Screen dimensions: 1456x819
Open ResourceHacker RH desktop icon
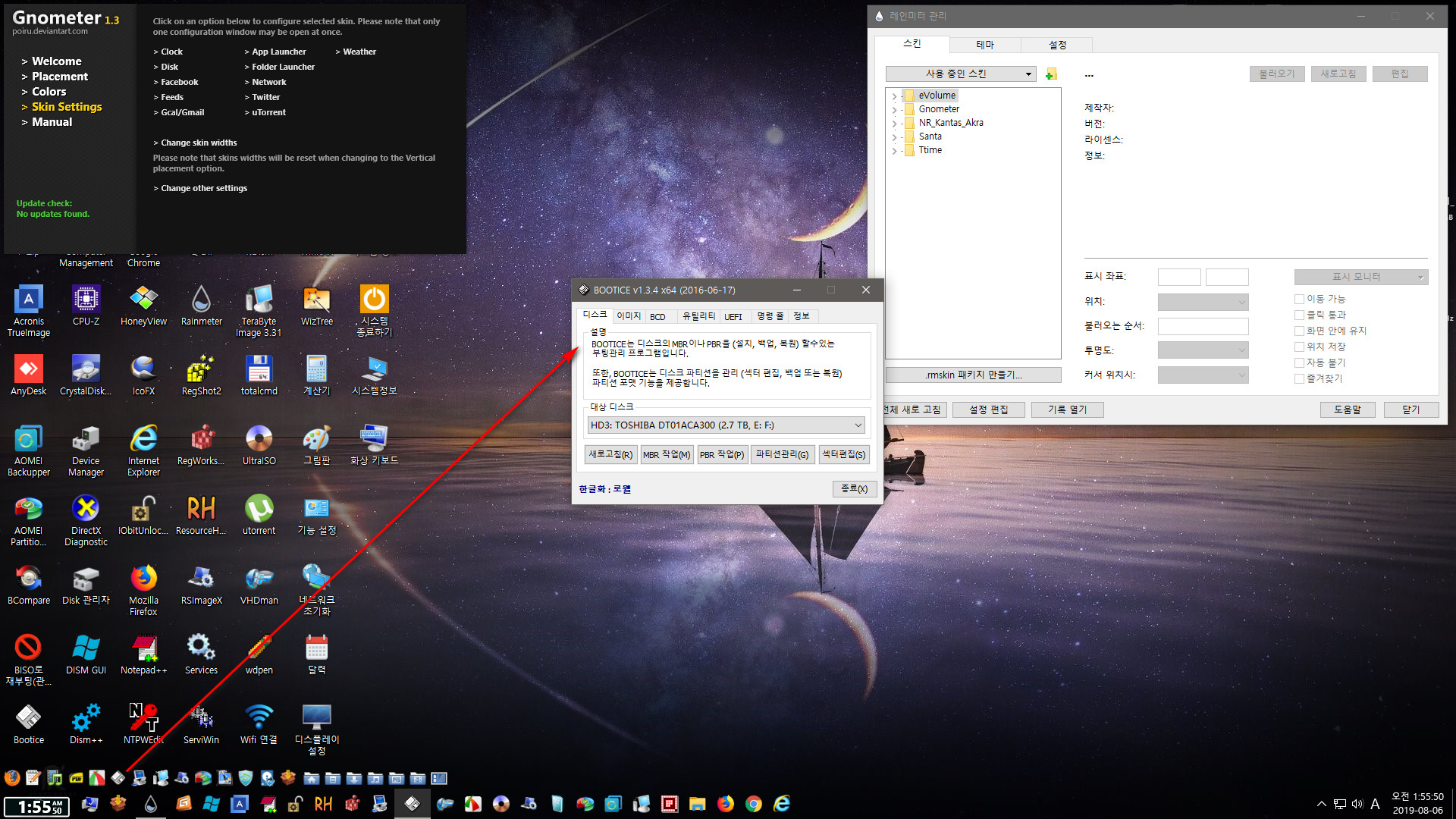pos(201,514)
